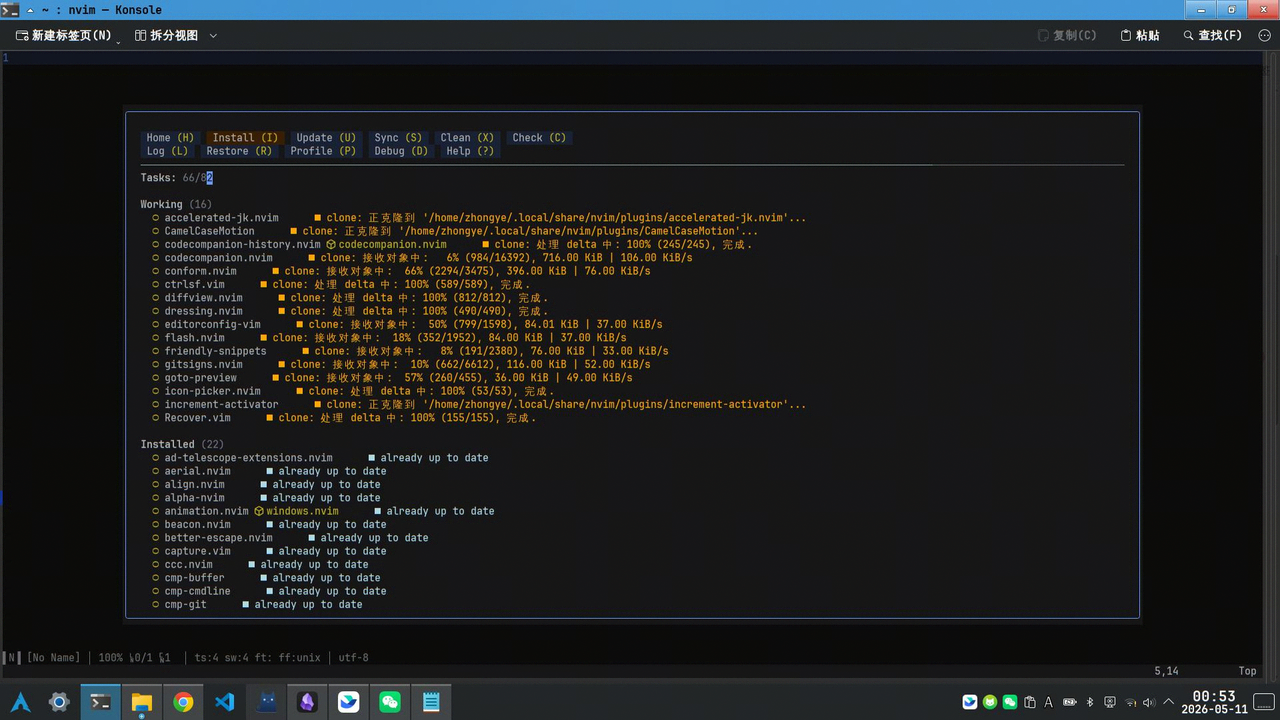Click the cmp-git plugin entry

[186, 605]
